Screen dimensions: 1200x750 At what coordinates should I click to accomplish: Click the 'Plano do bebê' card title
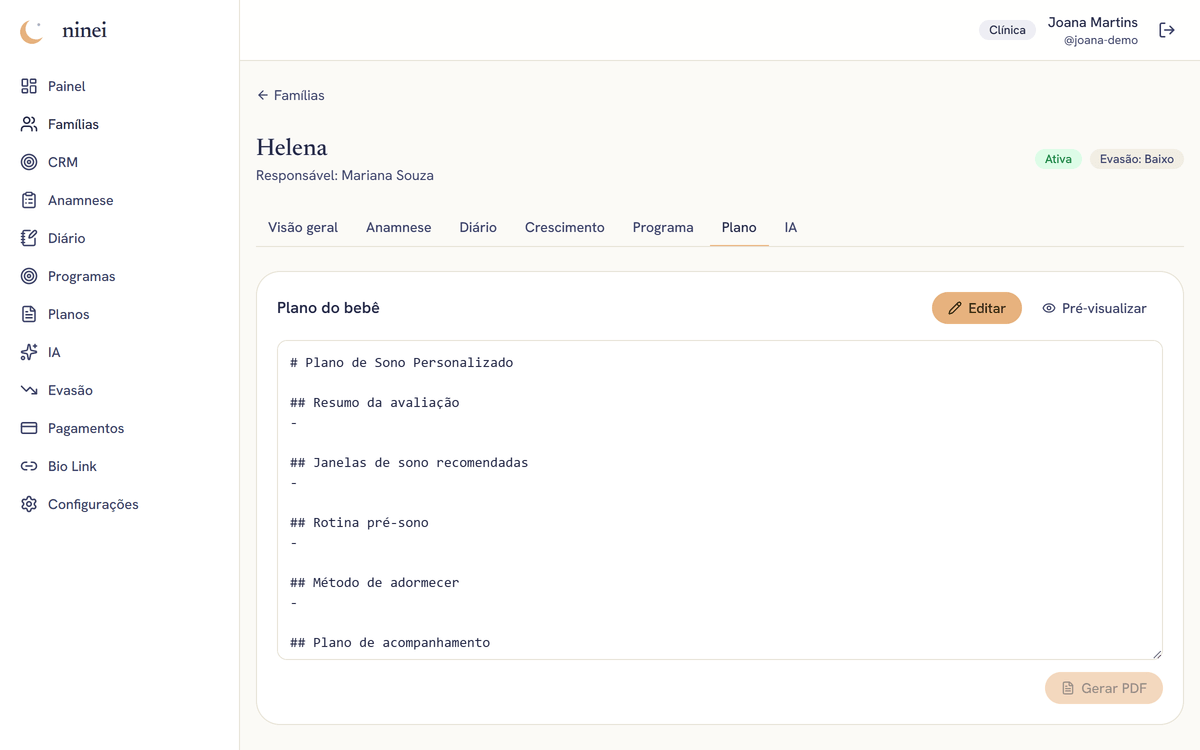click(x=328, y=308)
